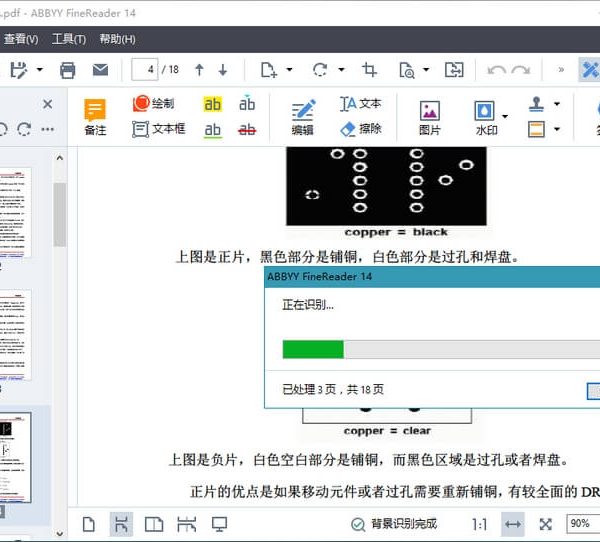Select the 绘制 draw tool
The width and height of the screenshot is (600, 542).
(153, 104)
